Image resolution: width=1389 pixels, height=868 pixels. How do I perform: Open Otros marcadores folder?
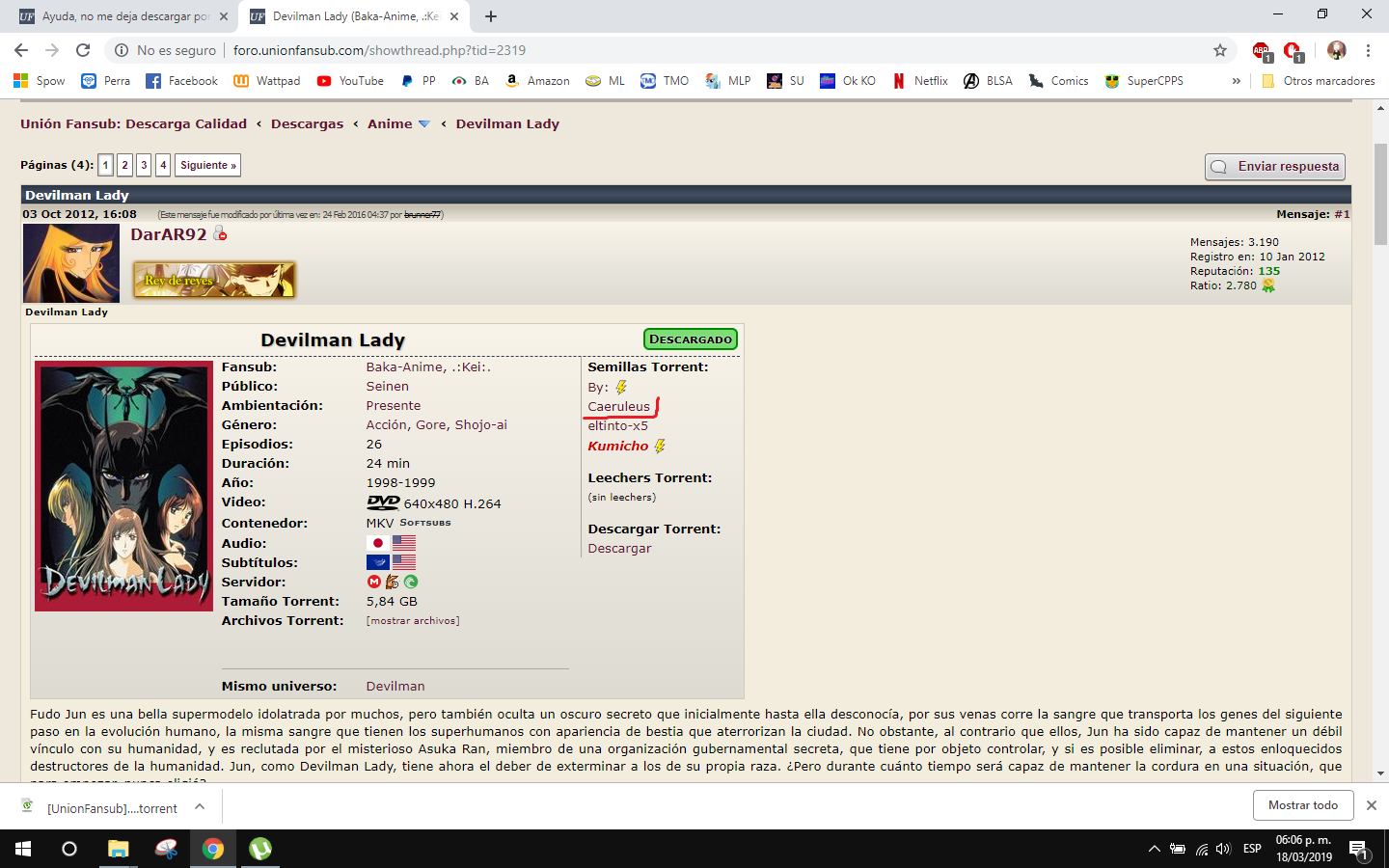[1318, 81]
